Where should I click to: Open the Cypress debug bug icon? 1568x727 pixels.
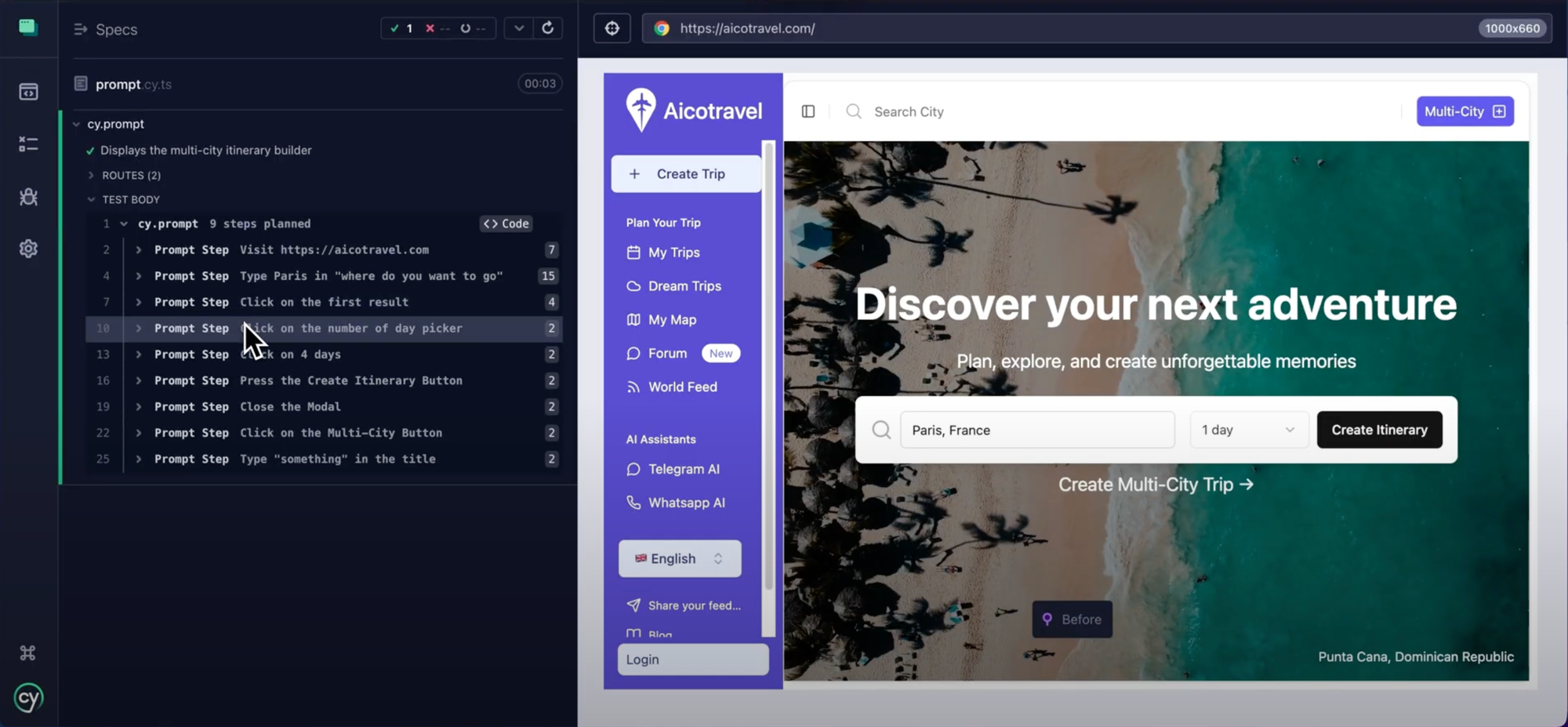coord(28,197)
